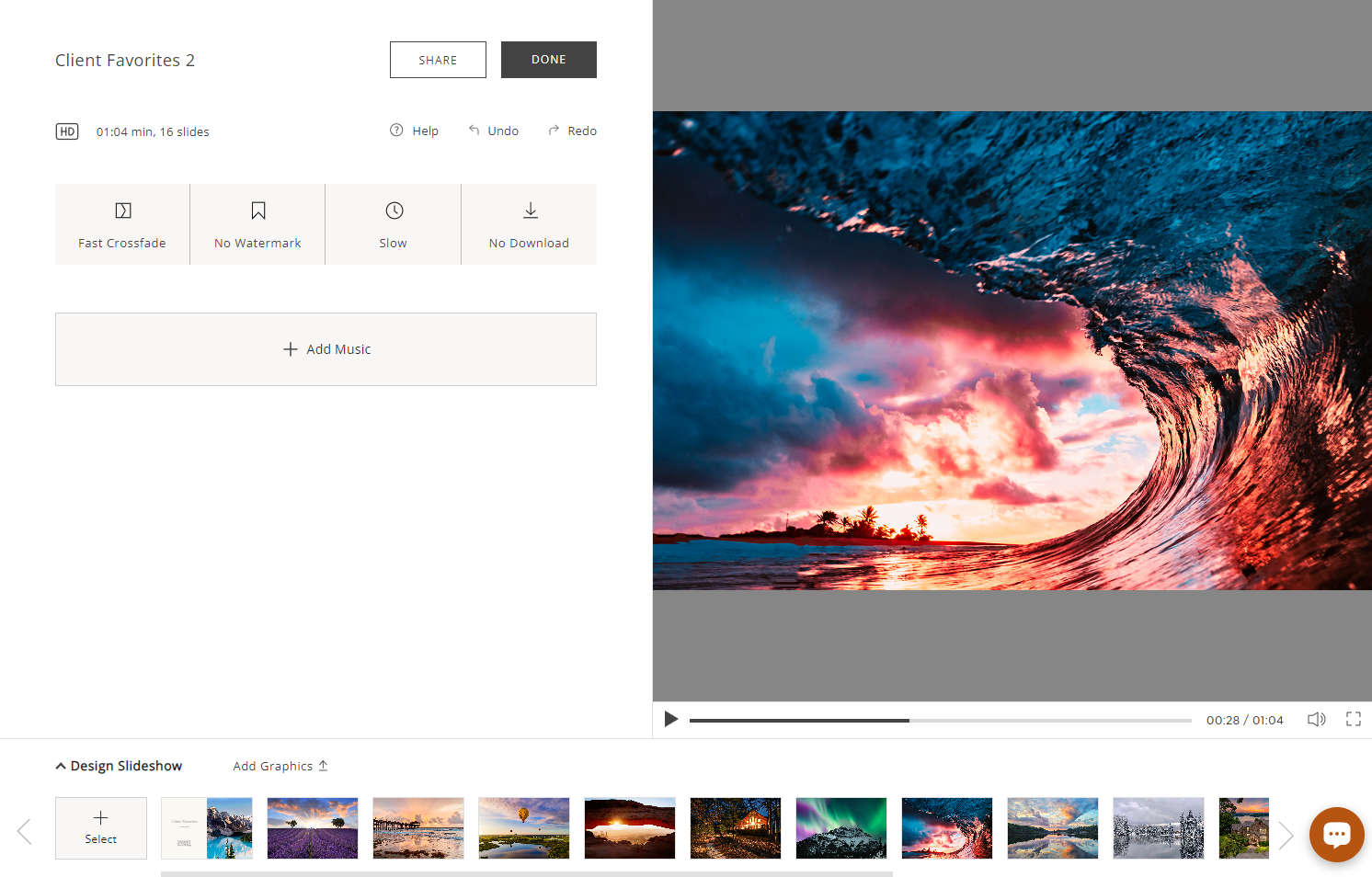Select the partially visible house thumbnail
This screenshot has height=877, width=1372.
click(x=1244, y=828)
